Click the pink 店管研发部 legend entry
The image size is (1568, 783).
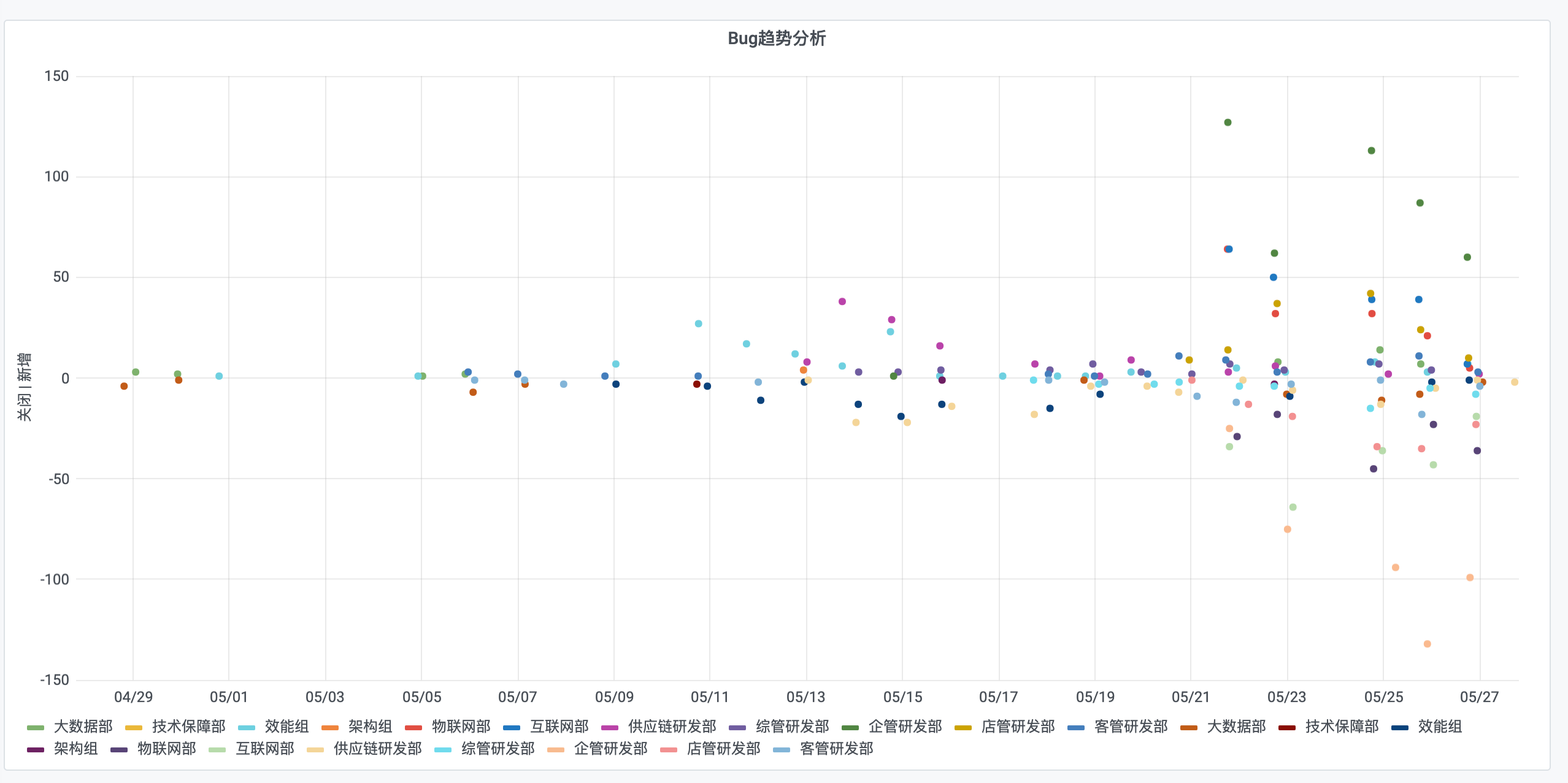pyautogui.click(x=723, y=749)
